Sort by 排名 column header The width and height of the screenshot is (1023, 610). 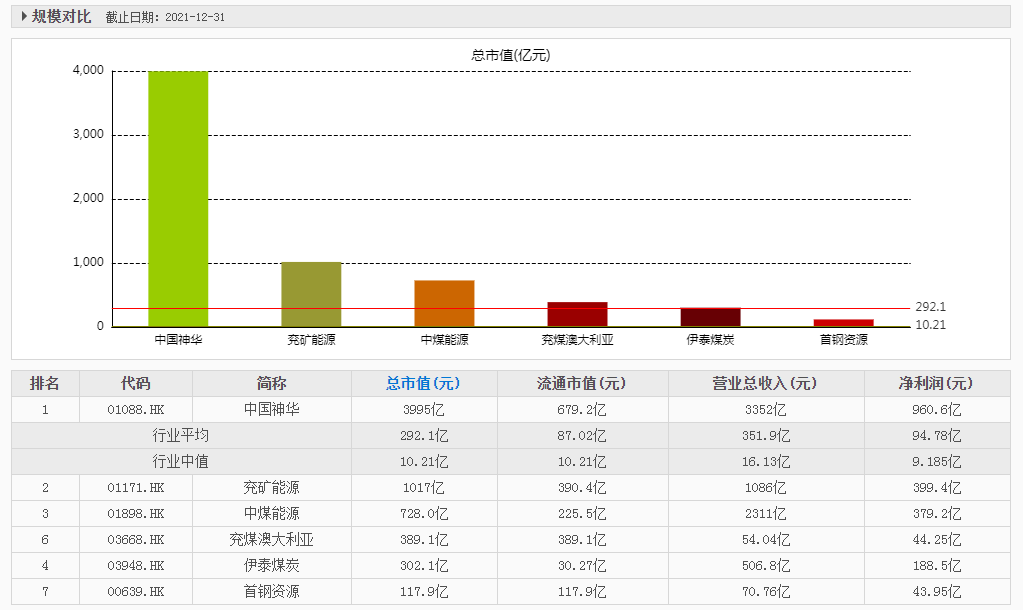[x=45, y=384]
